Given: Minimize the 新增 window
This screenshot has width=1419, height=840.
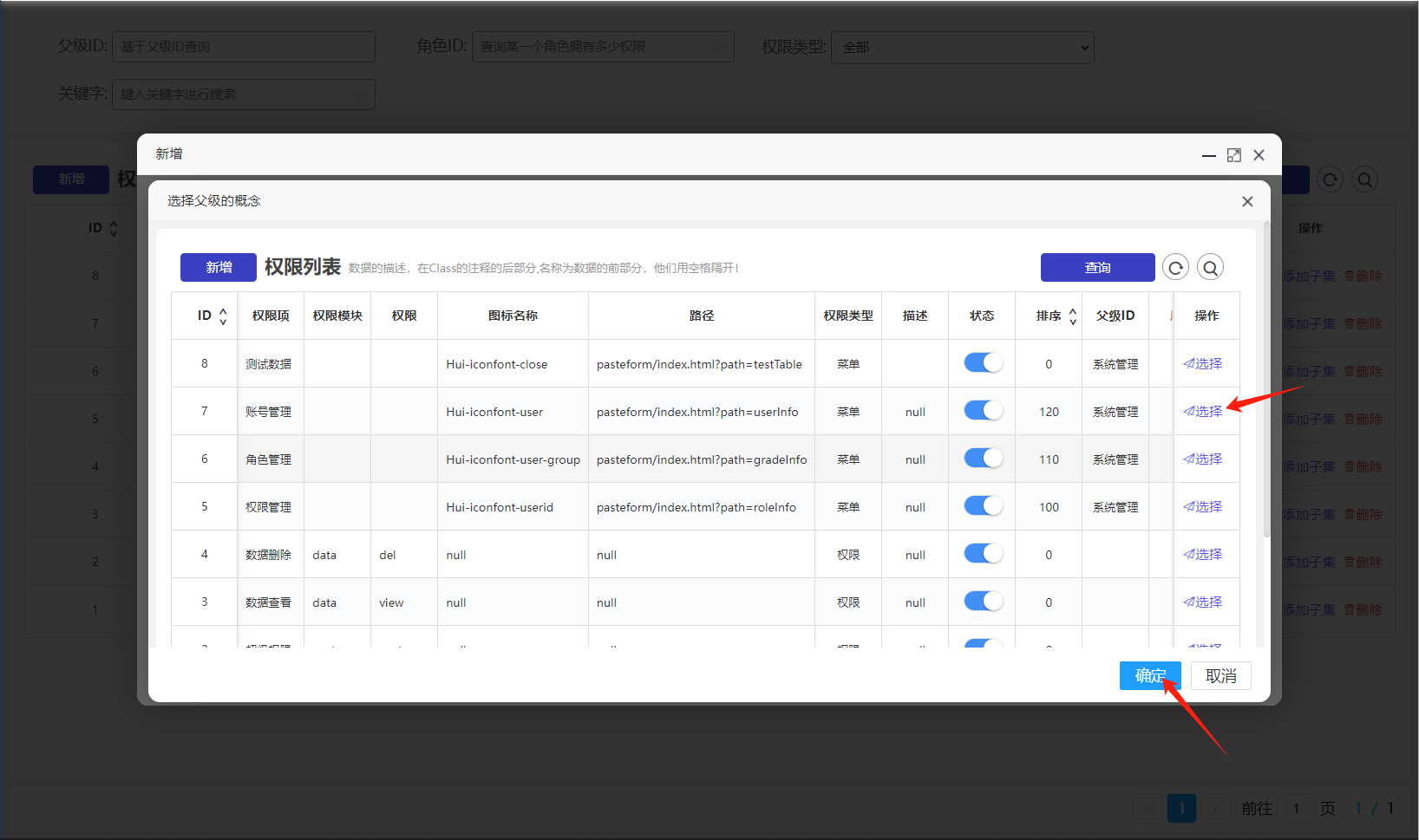Looking at the screenshot, I should pyautogui.click(x=1208, y=155).
